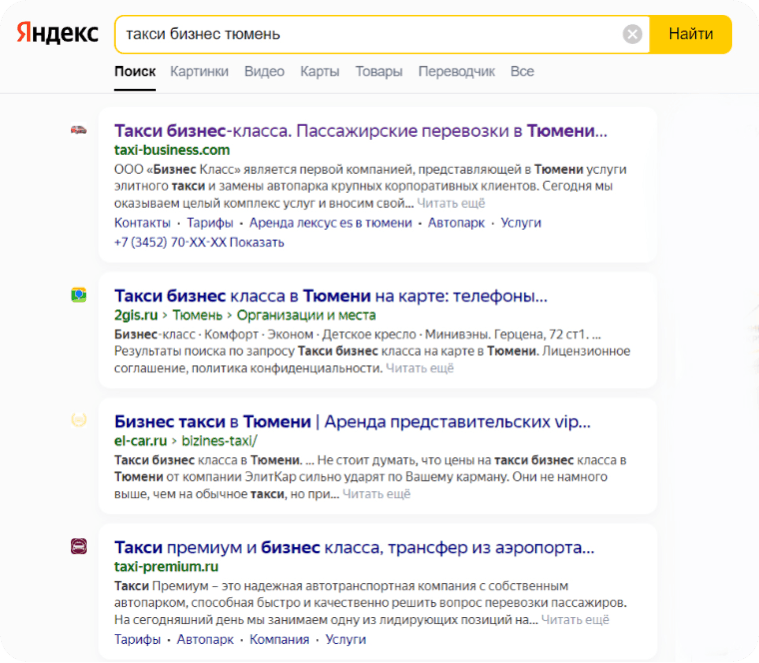Click the taxi-premium.ru maroon car favicon
759x663 pixels.
(x=79, y=546)
